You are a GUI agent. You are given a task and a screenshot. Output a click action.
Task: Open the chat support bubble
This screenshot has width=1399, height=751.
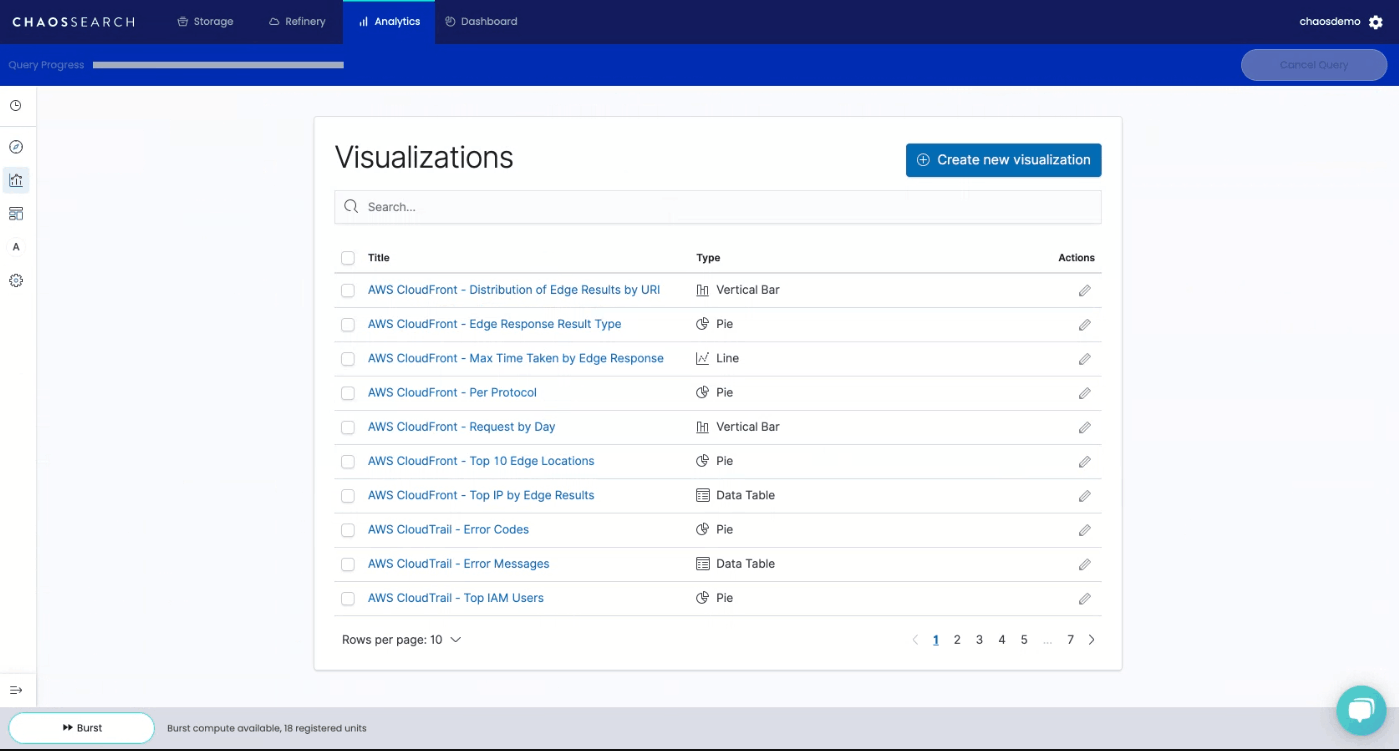click(1361, 710)
